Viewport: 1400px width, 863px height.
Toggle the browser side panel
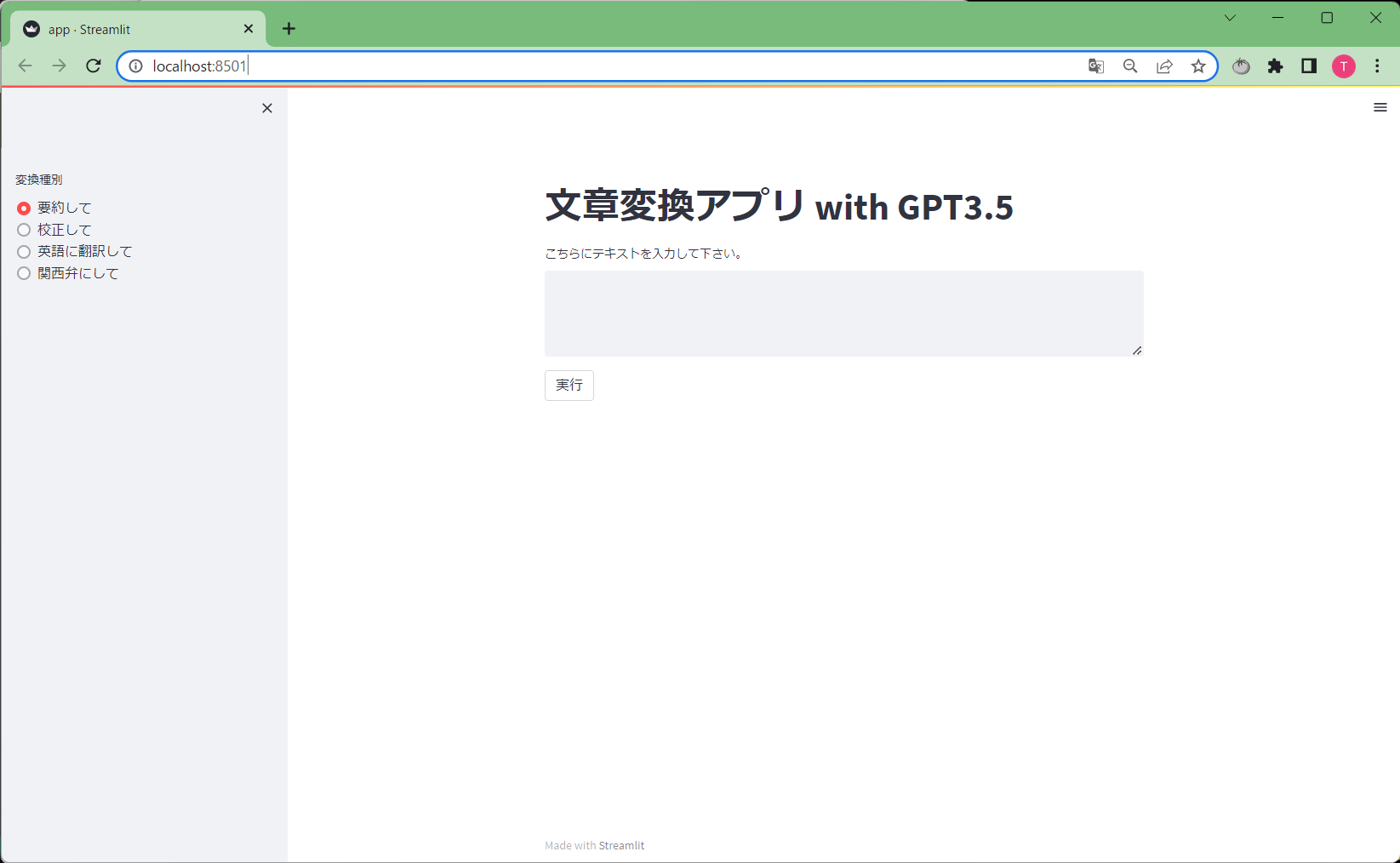pyautogui.click(x=1309, y=66)
